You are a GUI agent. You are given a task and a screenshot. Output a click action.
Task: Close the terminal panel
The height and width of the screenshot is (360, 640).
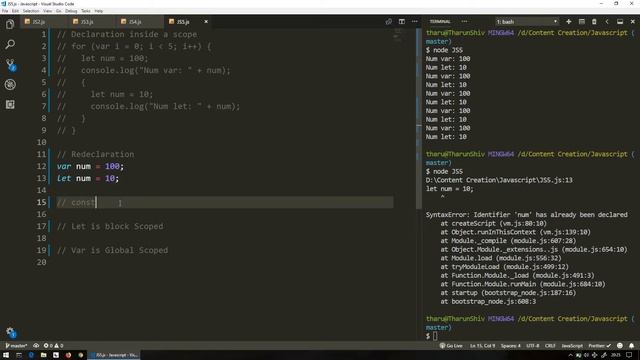tap(633, 22)
